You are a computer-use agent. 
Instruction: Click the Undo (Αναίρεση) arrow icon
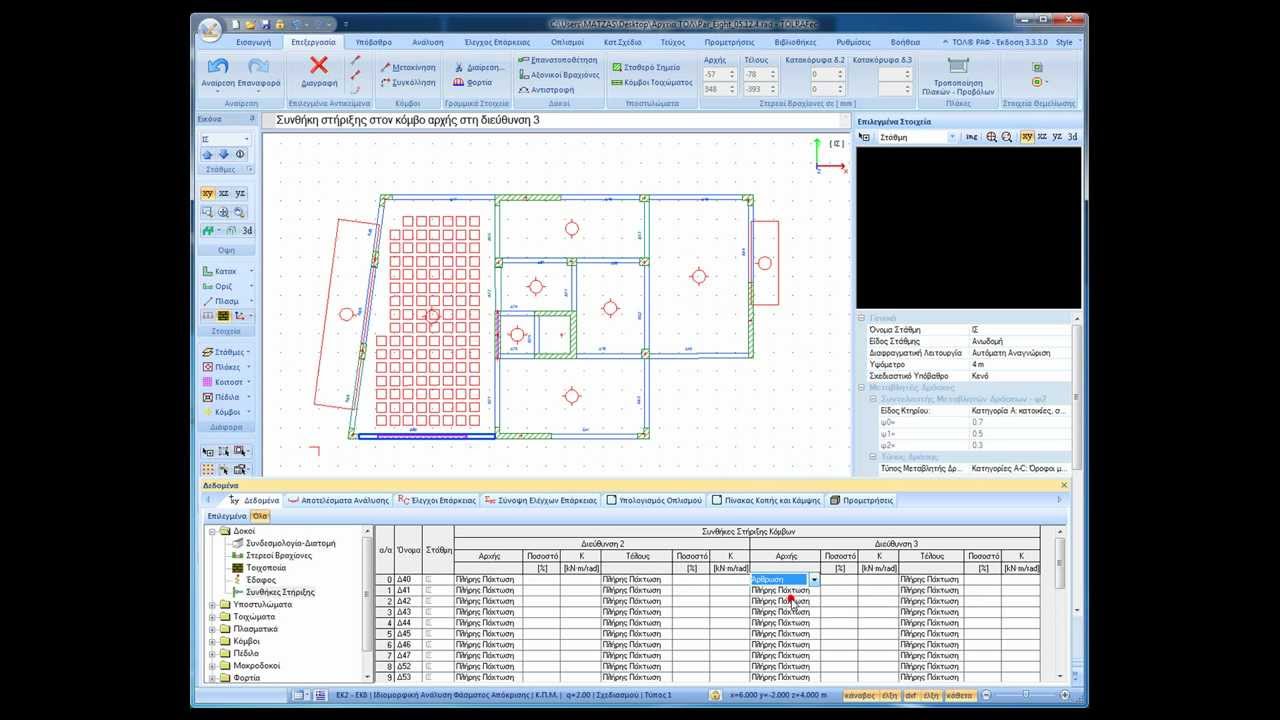coord(217,66)
